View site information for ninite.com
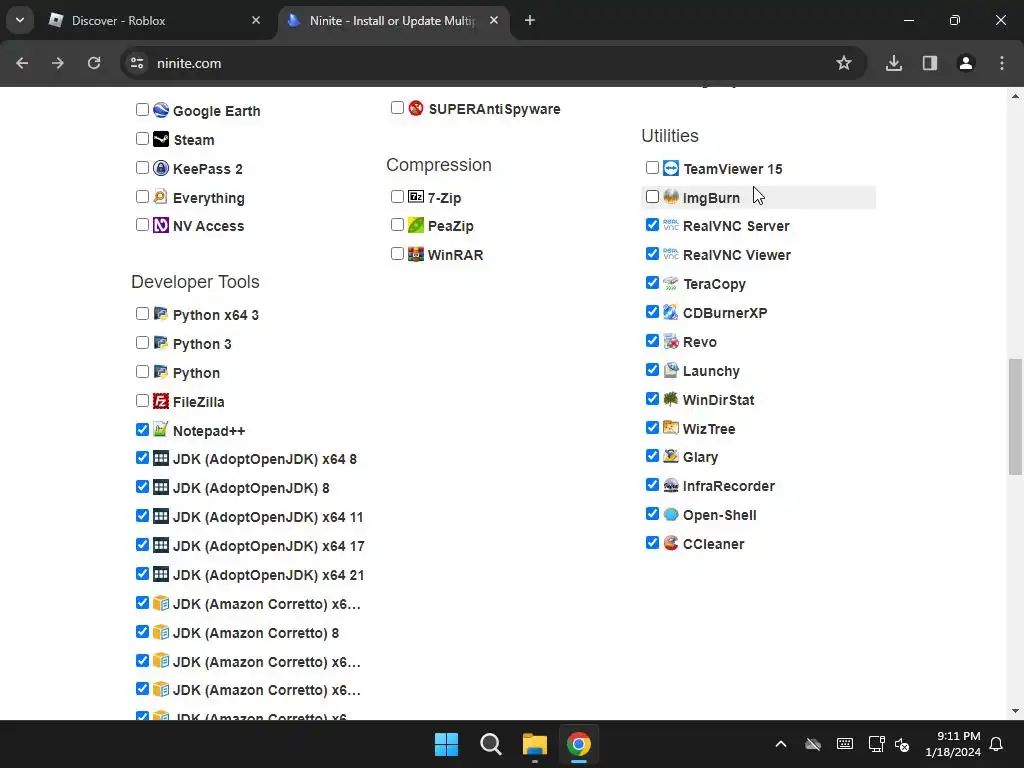 click(x=137, y=63)
